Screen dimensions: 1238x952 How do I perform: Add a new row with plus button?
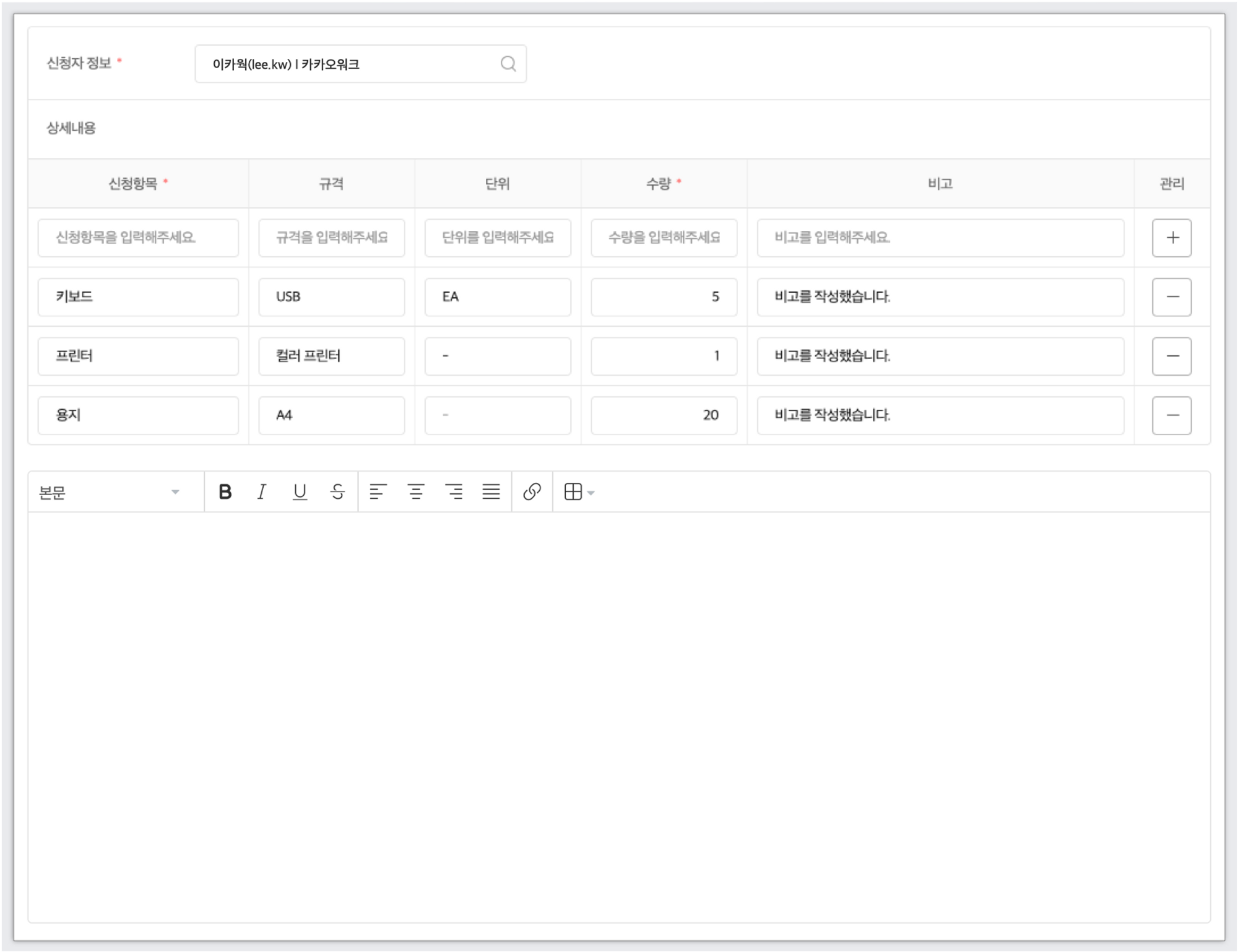point(1172,238)
